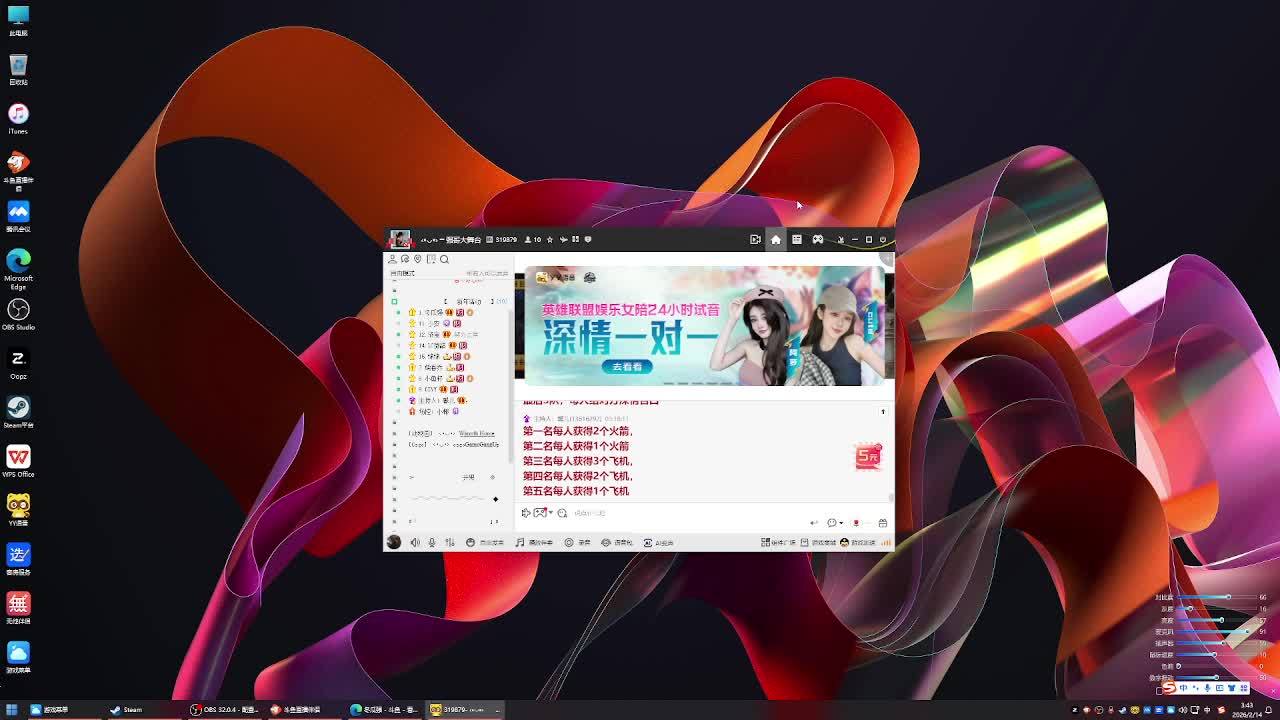Collapse the channel tree with green square

point(394,301)
